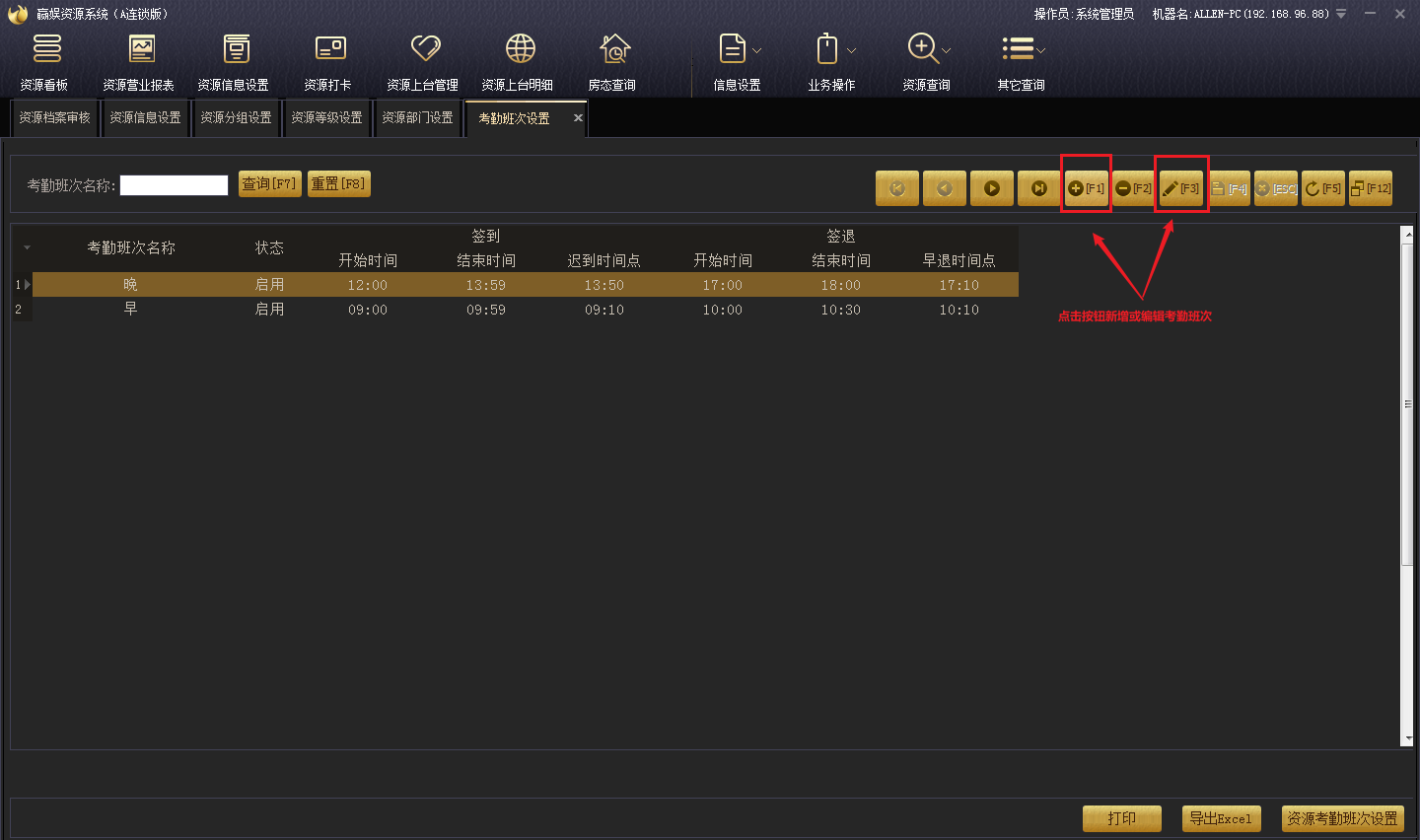This screenshot has width=1420, height=840.
Task: Switch to the 资源部门设置 tab
Action: [418, 118]
